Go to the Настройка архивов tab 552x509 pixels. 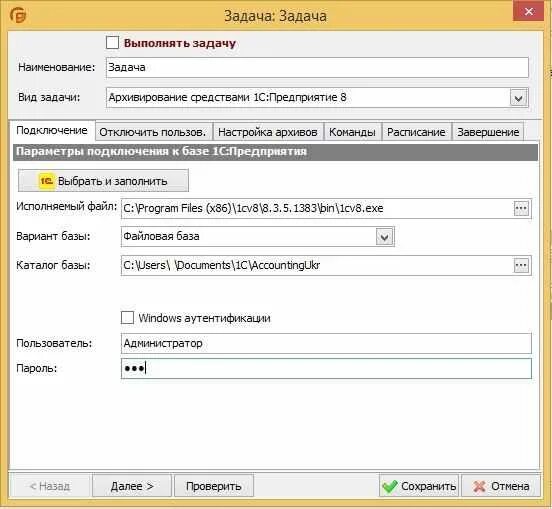[268, 132]
